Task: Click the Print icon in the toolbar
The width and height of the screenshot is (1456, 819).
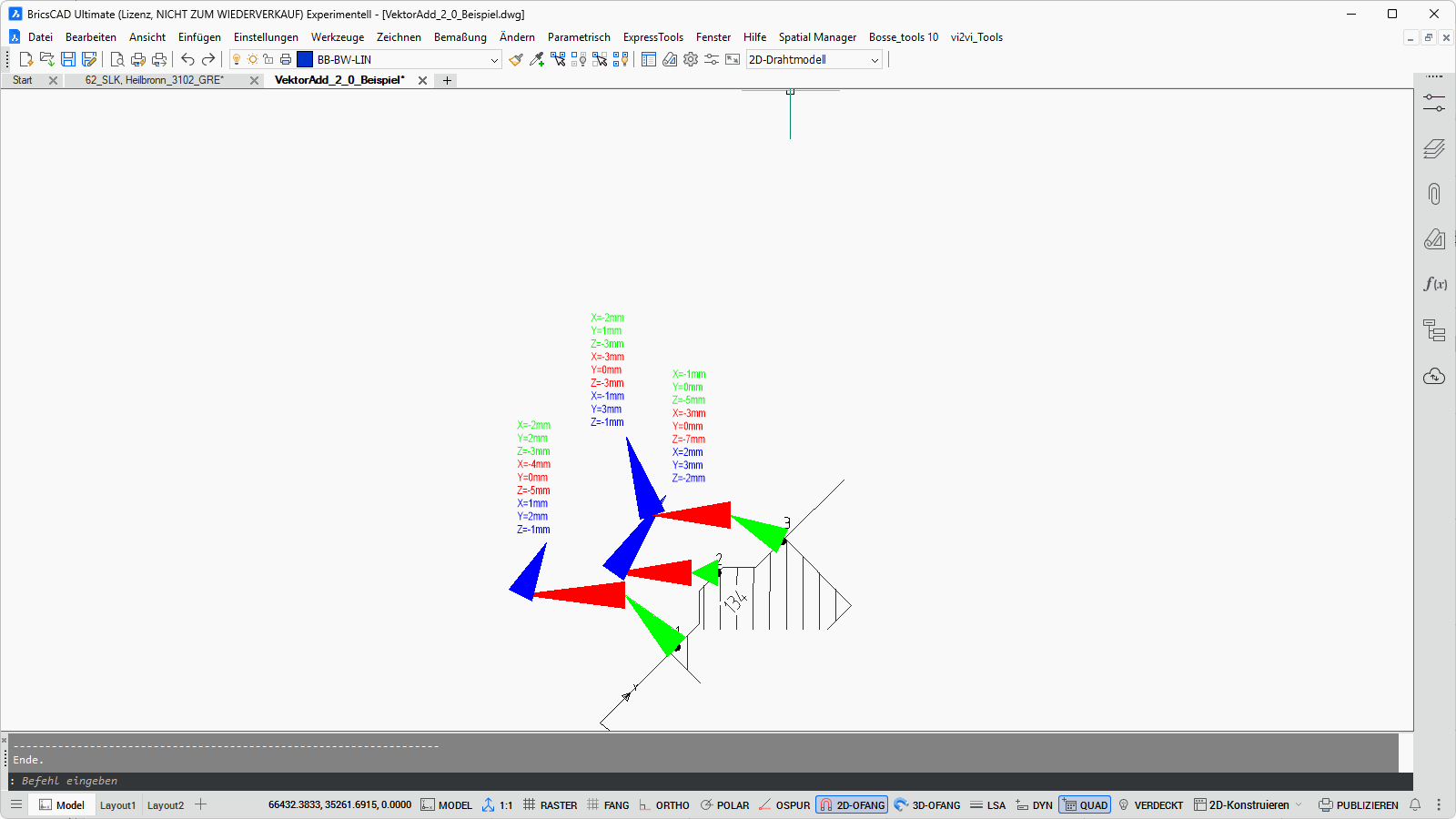Action: [x=138, y=59]
